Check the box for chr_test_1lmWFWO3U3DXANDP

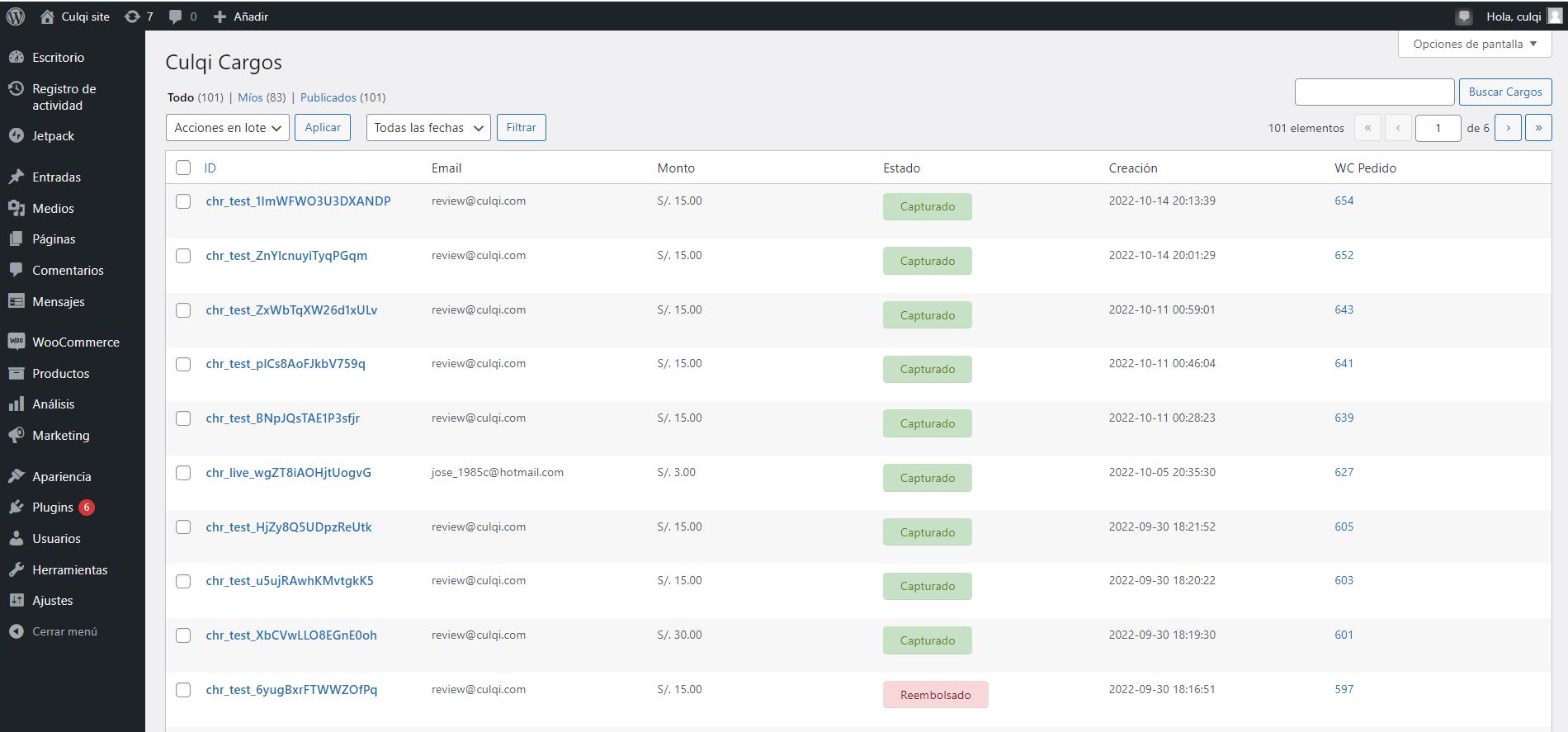183,201
